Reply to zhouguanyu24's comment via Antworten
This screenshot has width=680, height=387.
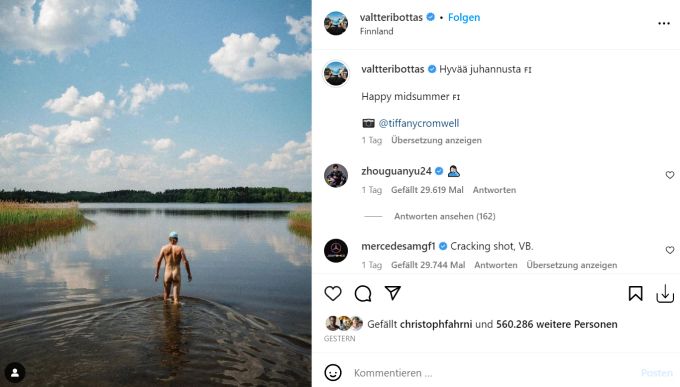coord(494,190)
